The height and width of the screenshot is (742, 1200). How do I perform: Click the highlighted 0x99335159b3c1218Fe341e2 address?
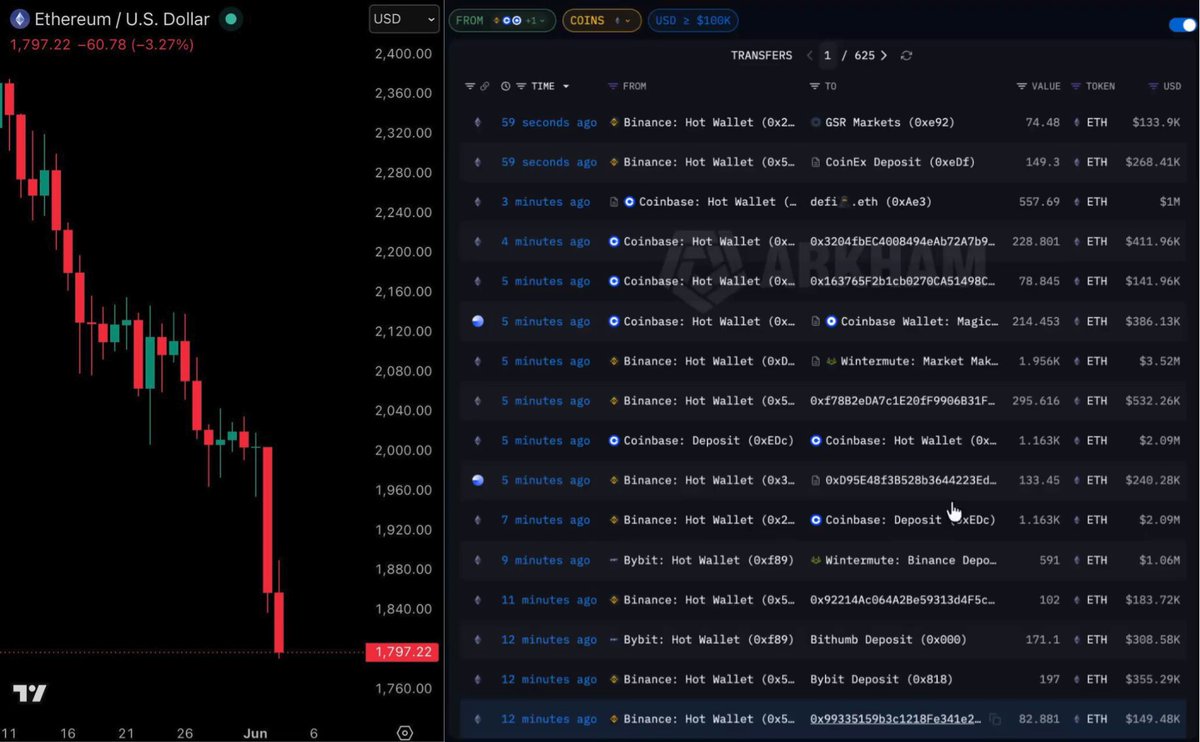click(897, 719)
